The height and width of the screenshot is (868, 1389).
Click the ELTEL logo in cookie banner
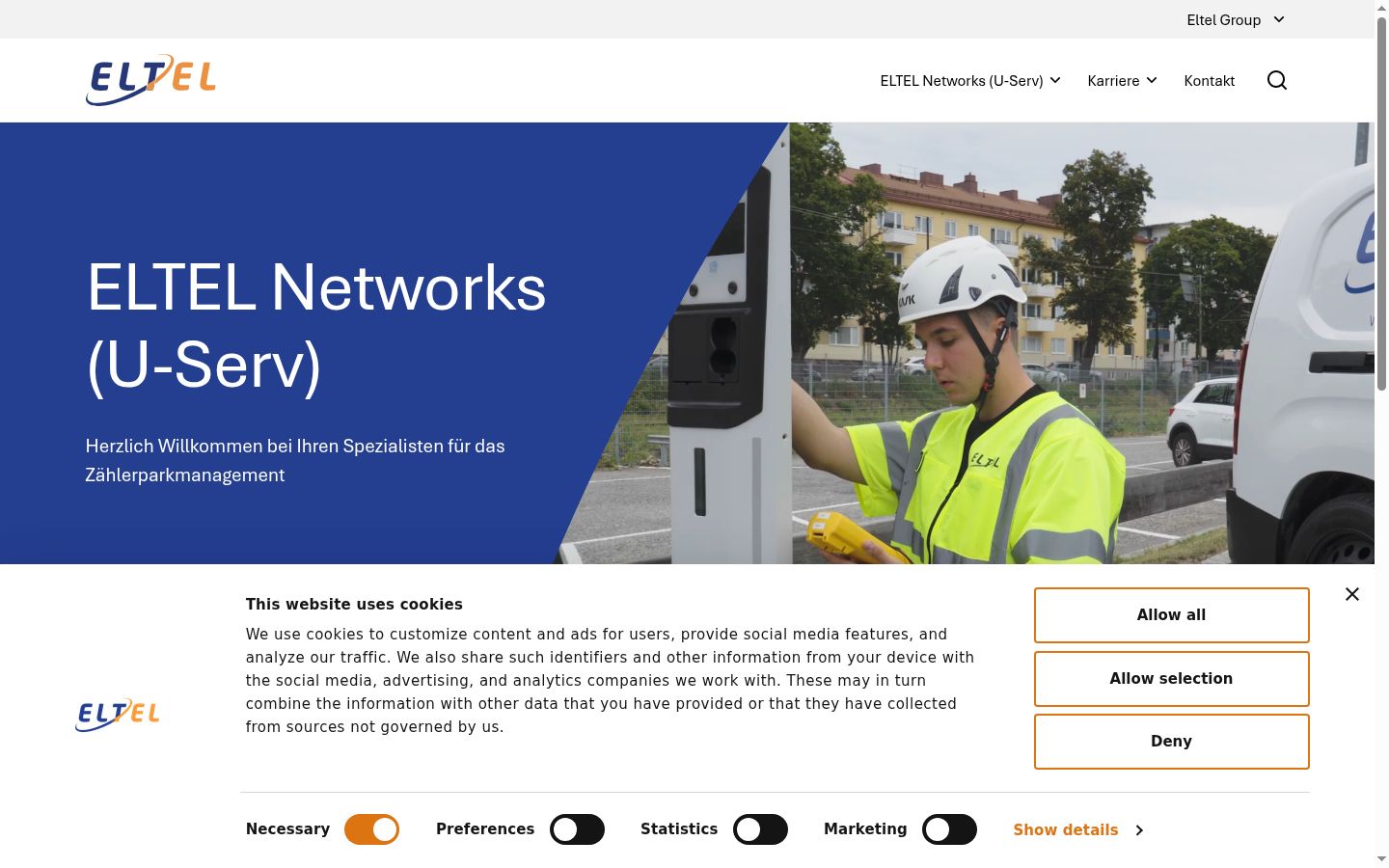[118, 715]
